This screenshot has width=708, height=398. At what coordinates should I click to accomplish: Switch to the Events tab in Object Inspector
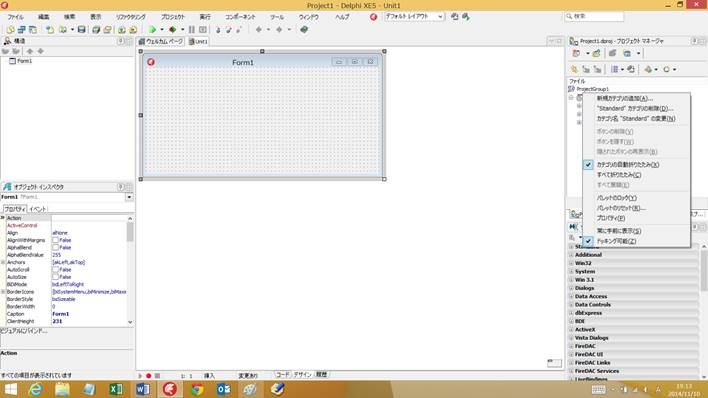pos(37,209)
